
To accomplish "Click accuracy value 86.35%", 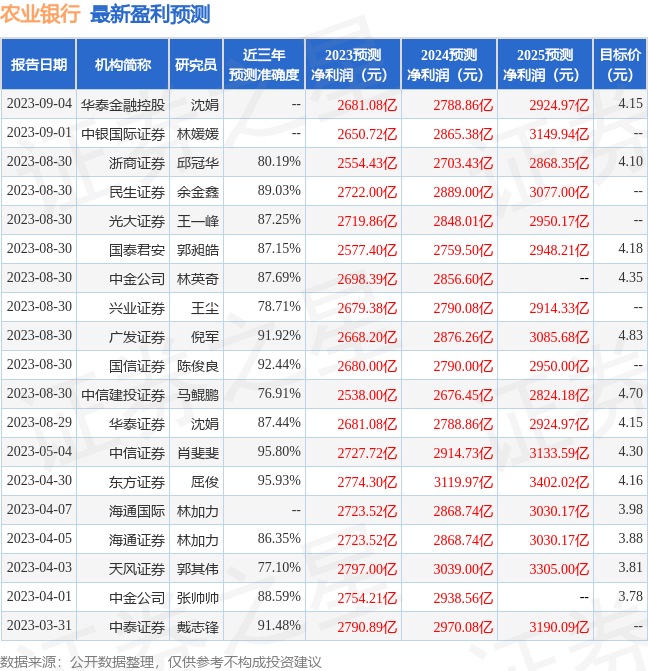I will (x=279, y=539).
